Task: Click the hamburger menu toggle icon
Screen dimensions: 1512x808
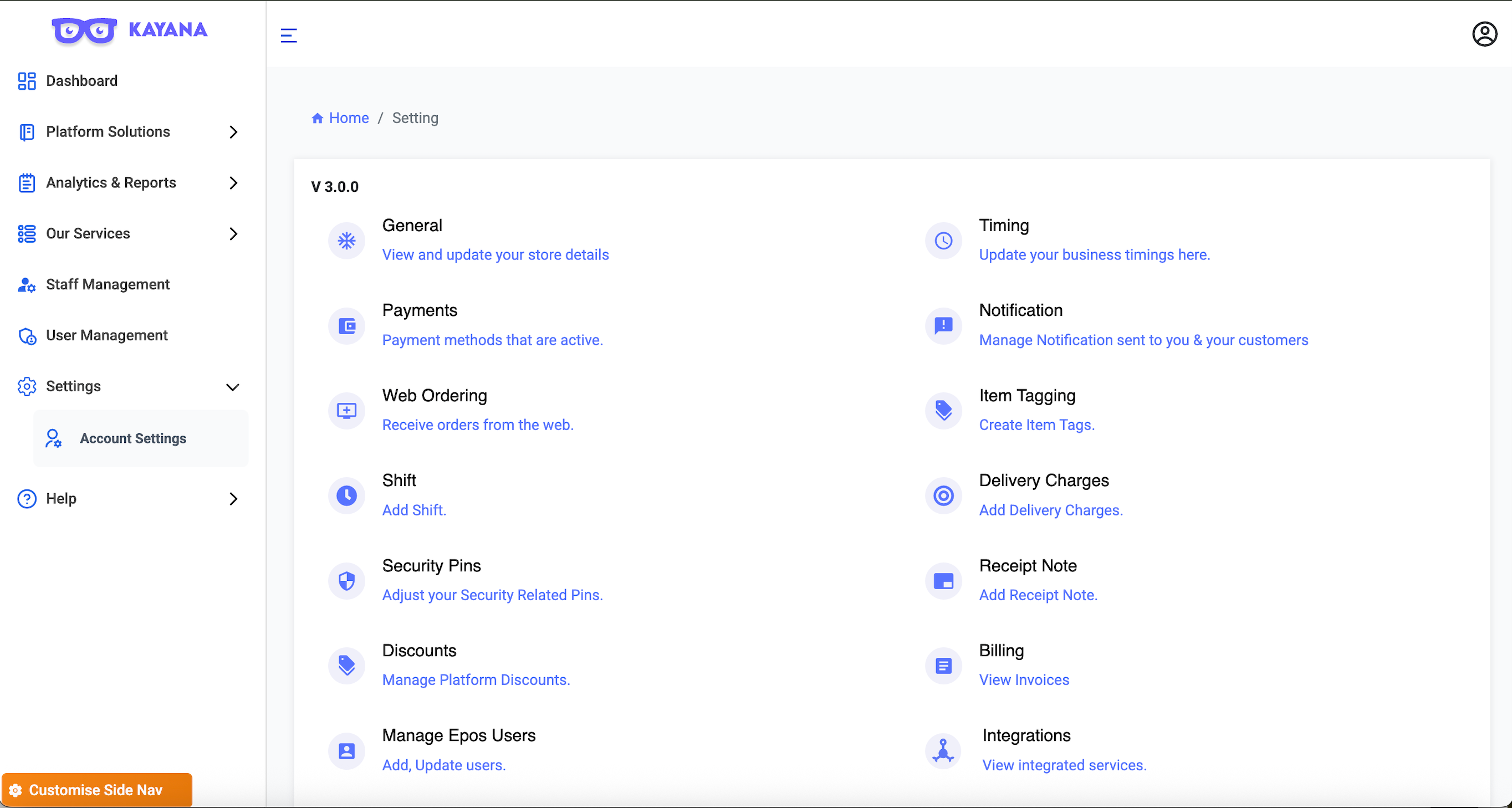Action: click(288, 35)
